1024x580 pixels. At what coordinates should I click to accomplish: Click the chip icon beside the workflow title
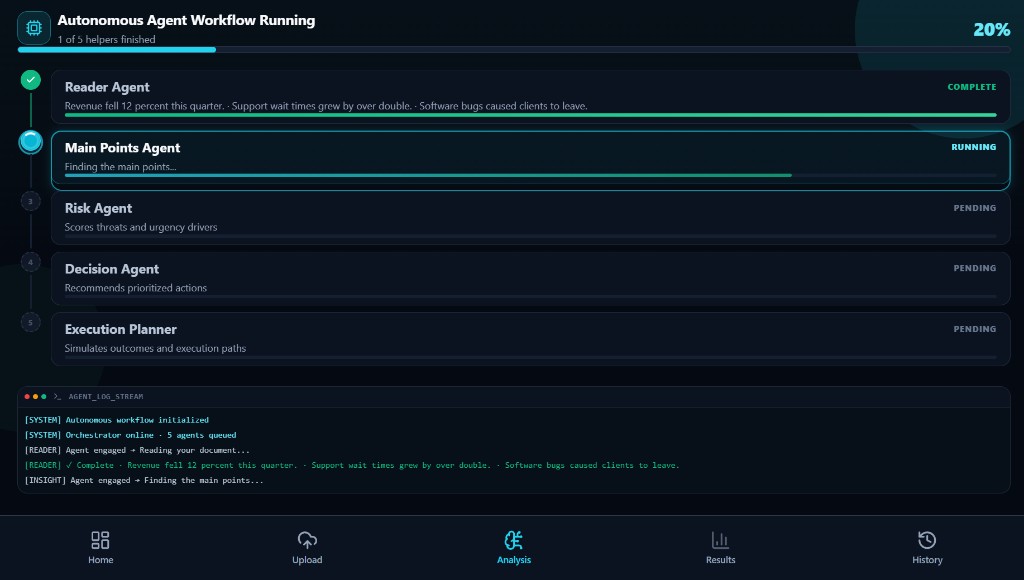(34, 28)
